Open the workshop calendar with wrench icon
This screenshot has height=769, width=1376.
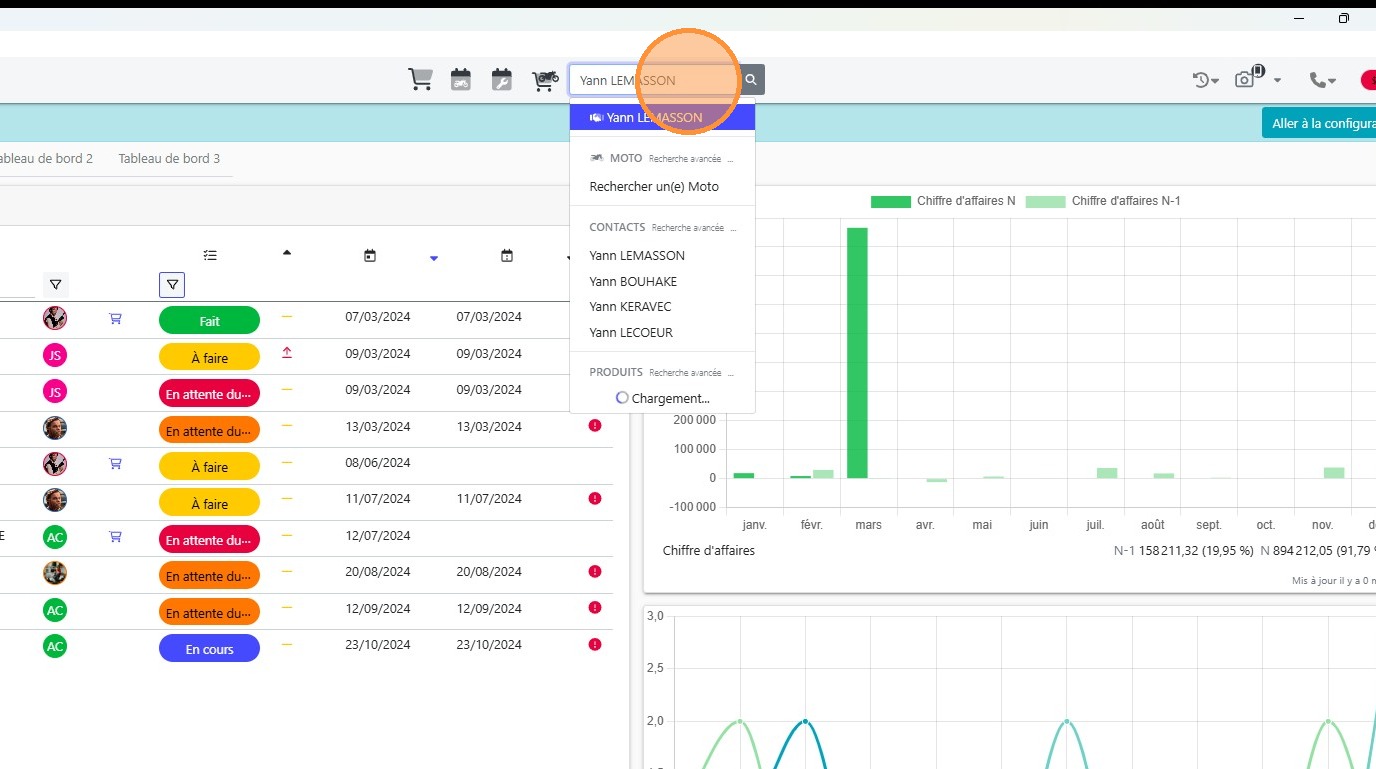[502, 80]
